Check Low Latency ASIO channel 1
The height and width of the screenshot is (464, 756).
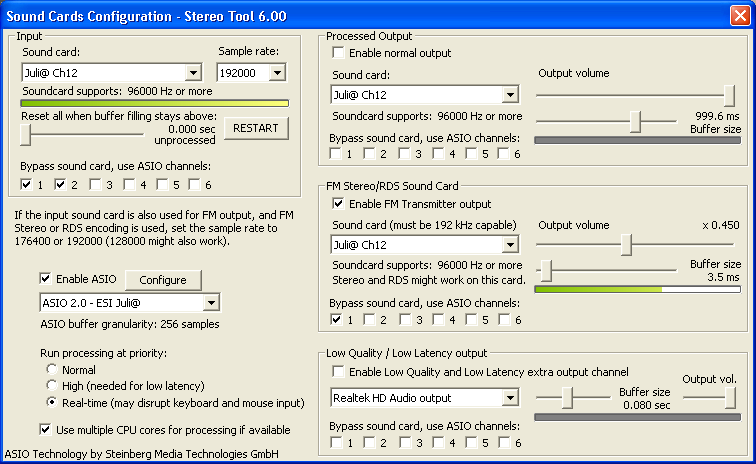click(337, 442)
